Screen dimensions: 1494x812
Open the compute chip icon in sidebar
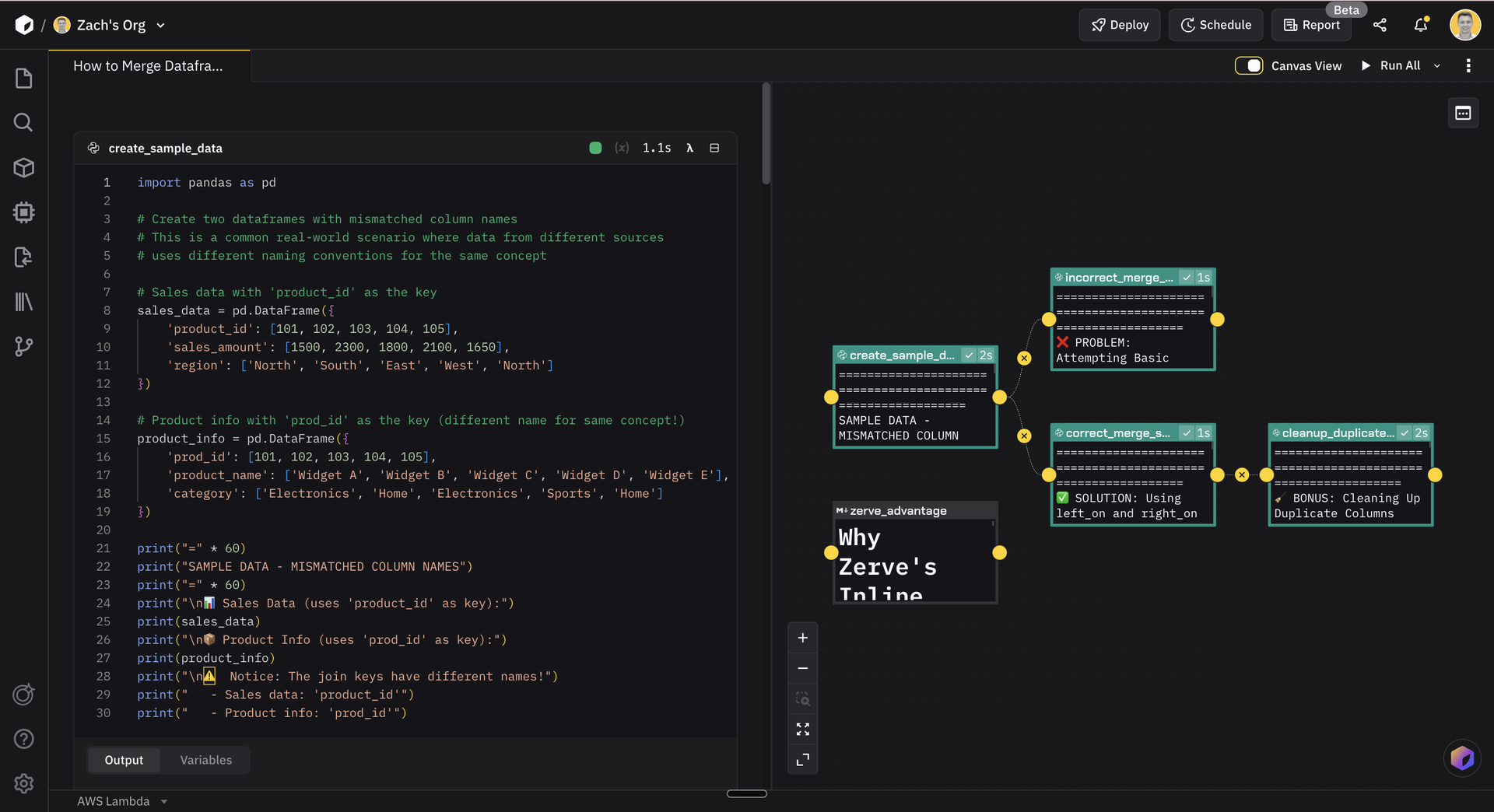click(x=24, y=212)
